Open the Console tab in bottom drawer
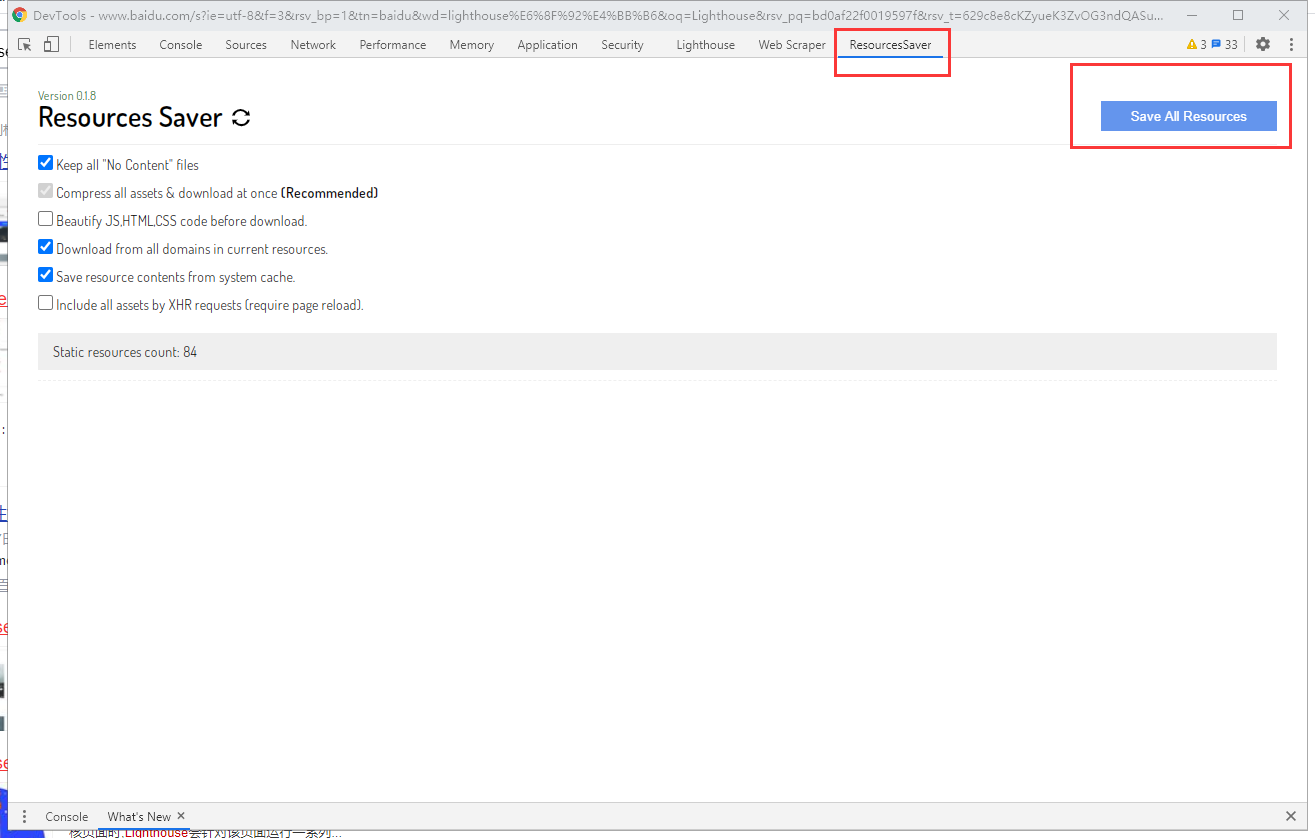Image resolution: width=1315 pixels, height=838 pixels. click(67, 816)
